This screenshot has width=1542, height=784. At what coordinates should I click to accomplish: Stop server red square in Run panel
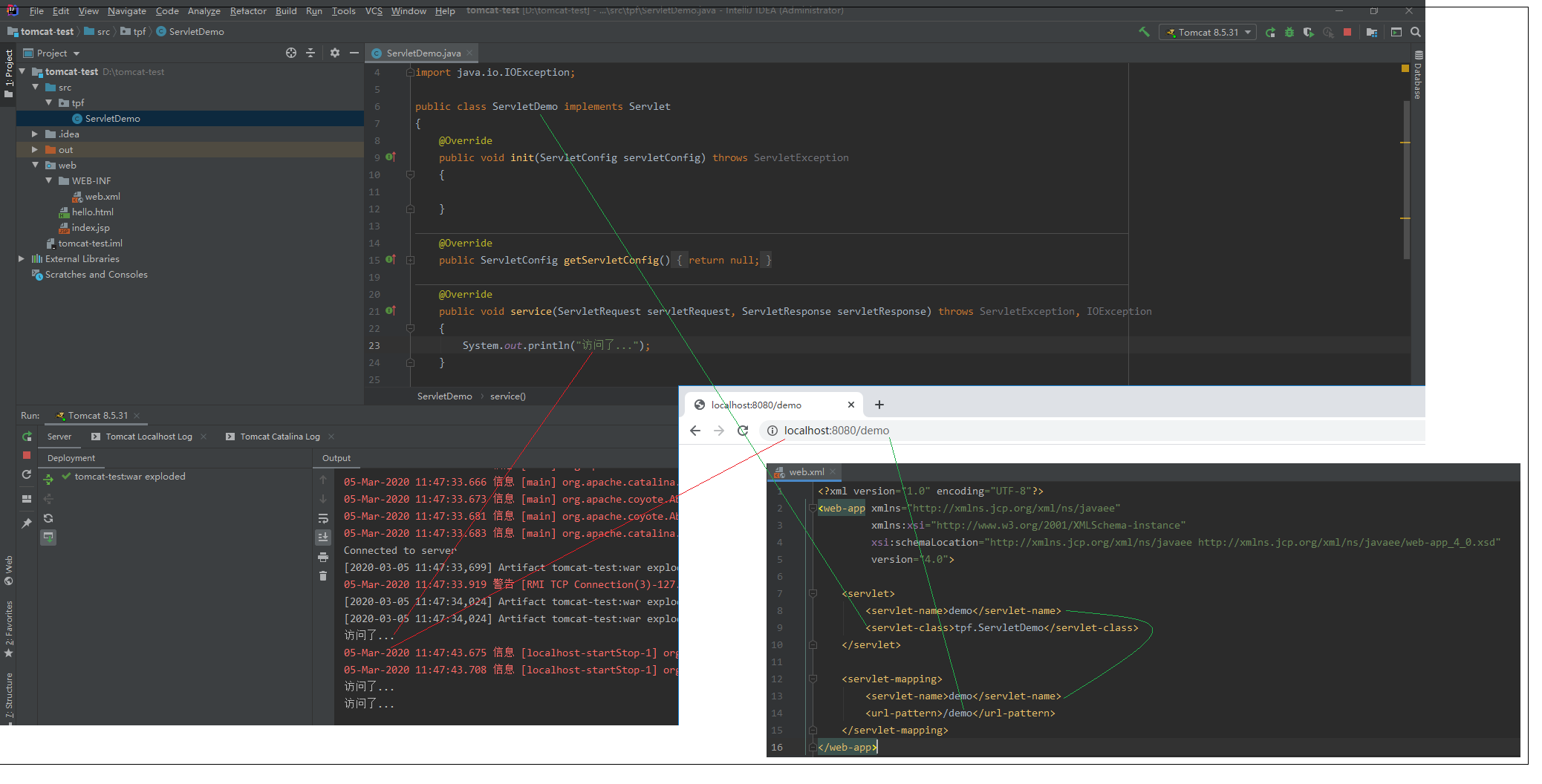tap(27, 455)
